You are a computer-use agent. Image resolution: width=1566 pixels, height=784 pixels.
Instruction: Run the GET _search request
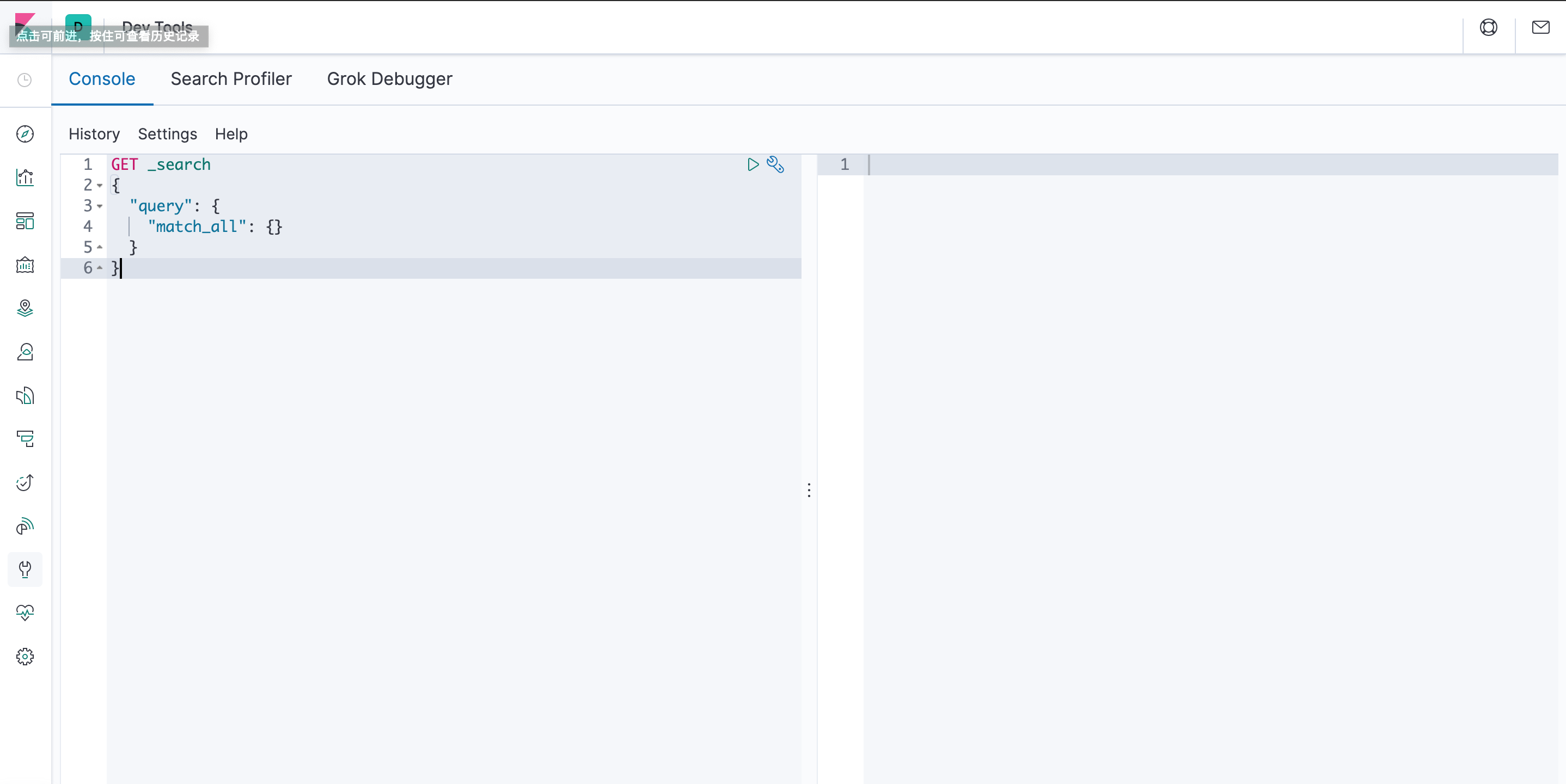click(753, 165)
